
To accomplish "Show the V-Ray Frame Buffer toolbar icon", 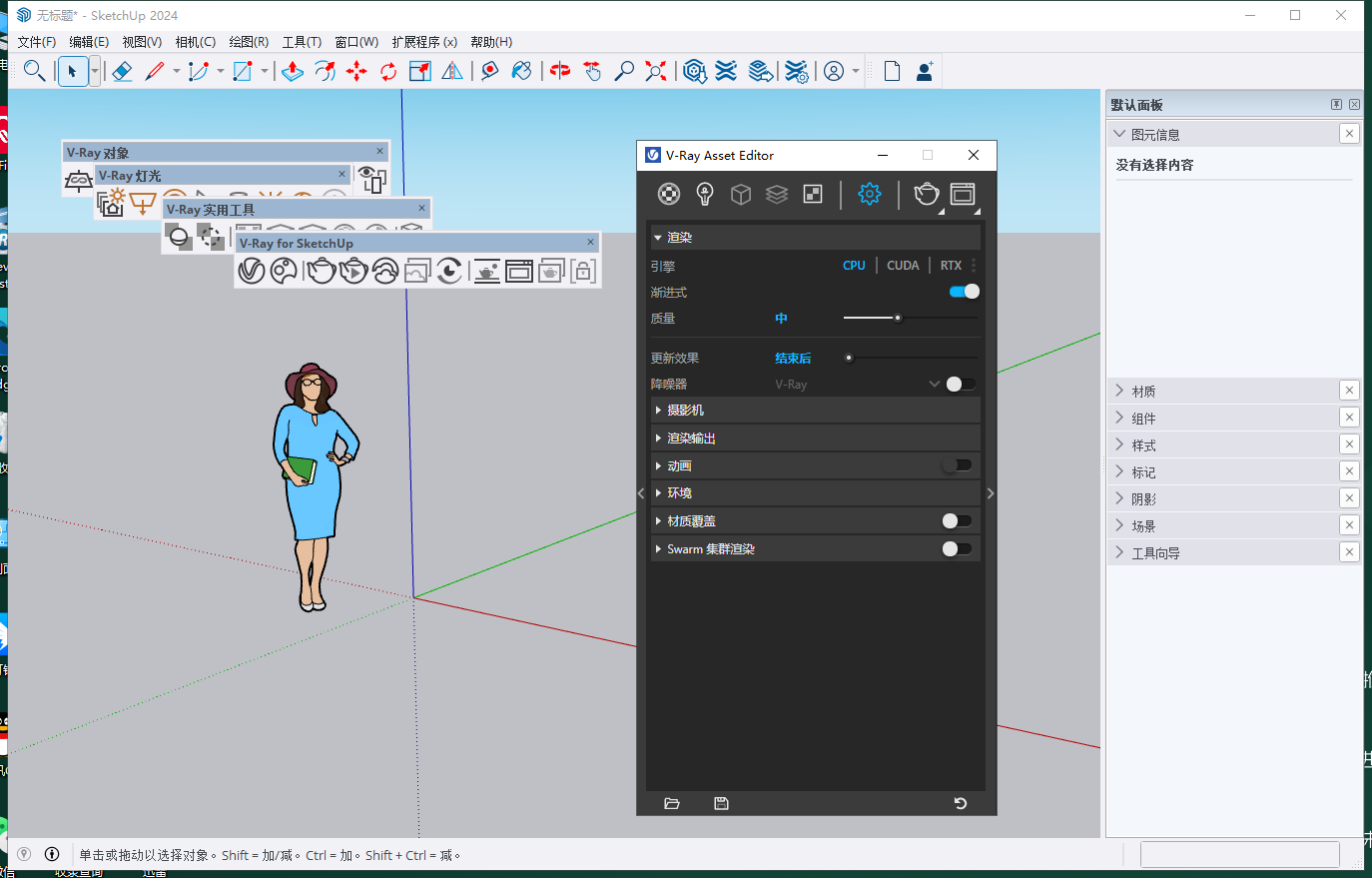I will [x=519, y=270].
